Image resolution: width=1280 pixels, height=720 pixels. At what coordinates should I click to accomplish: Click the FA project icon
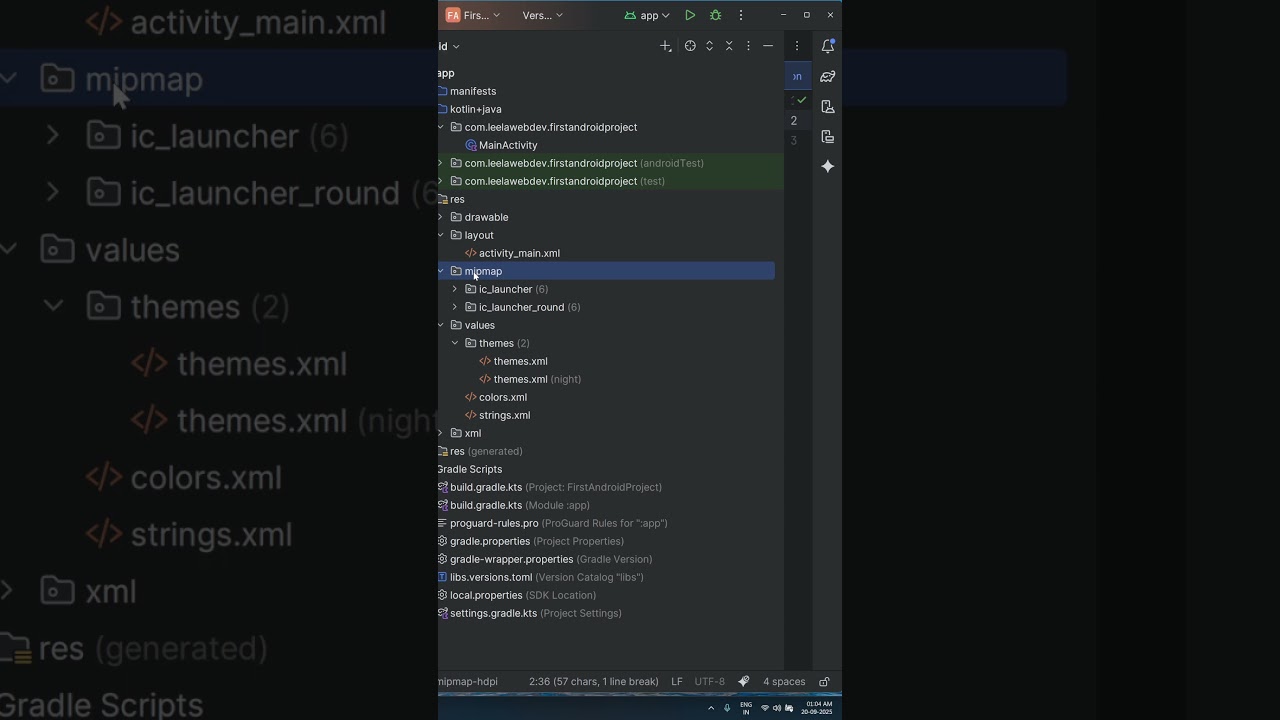[453, 15]
